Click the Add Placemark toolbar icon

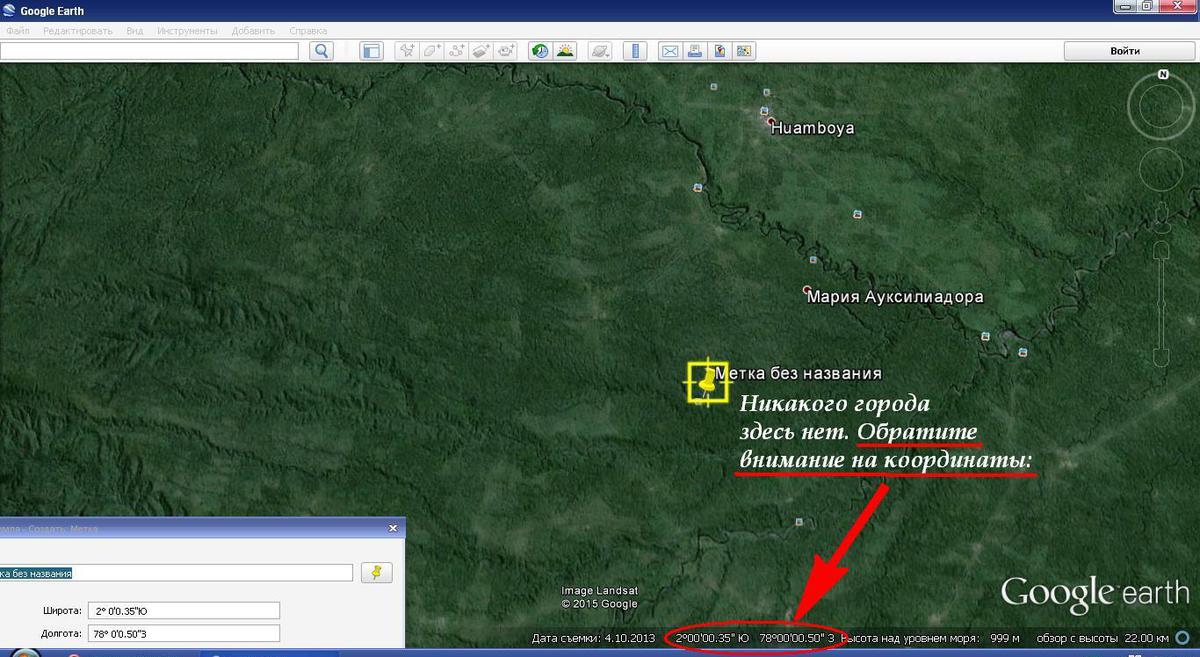pos(407,51)
